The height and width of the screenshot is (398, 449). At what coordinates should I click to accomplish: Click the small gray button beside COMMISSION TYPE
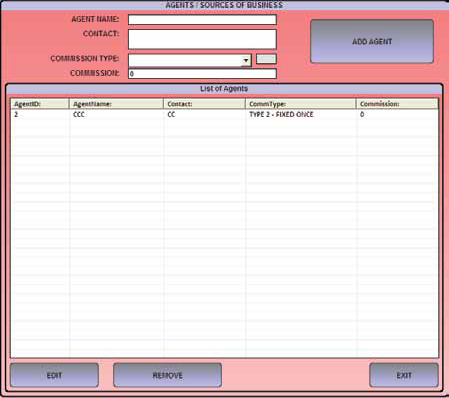[x=266, y=59]
